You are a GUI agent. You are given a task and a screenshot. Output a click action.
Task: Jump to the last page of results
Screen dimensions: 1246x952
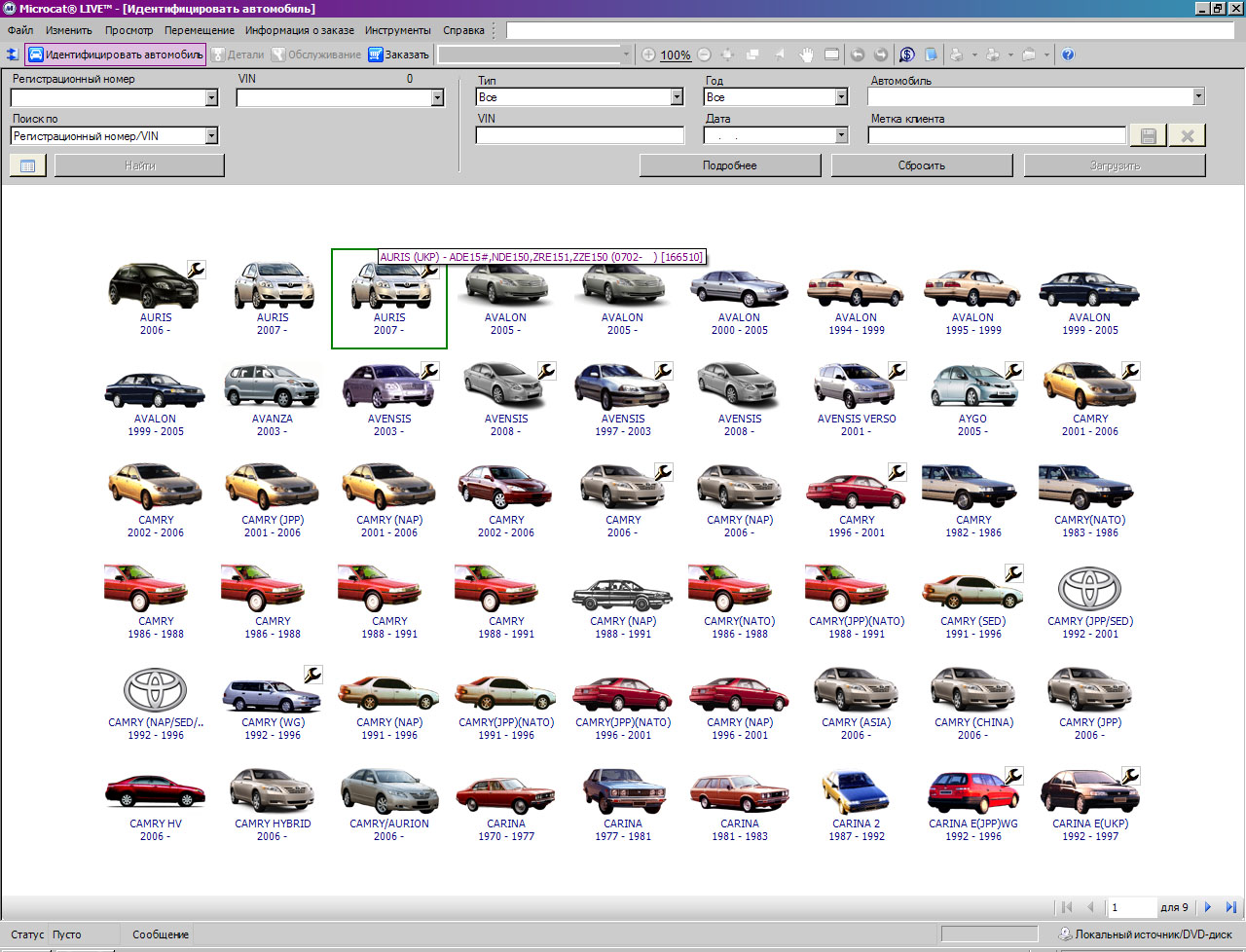[1230, 907]
